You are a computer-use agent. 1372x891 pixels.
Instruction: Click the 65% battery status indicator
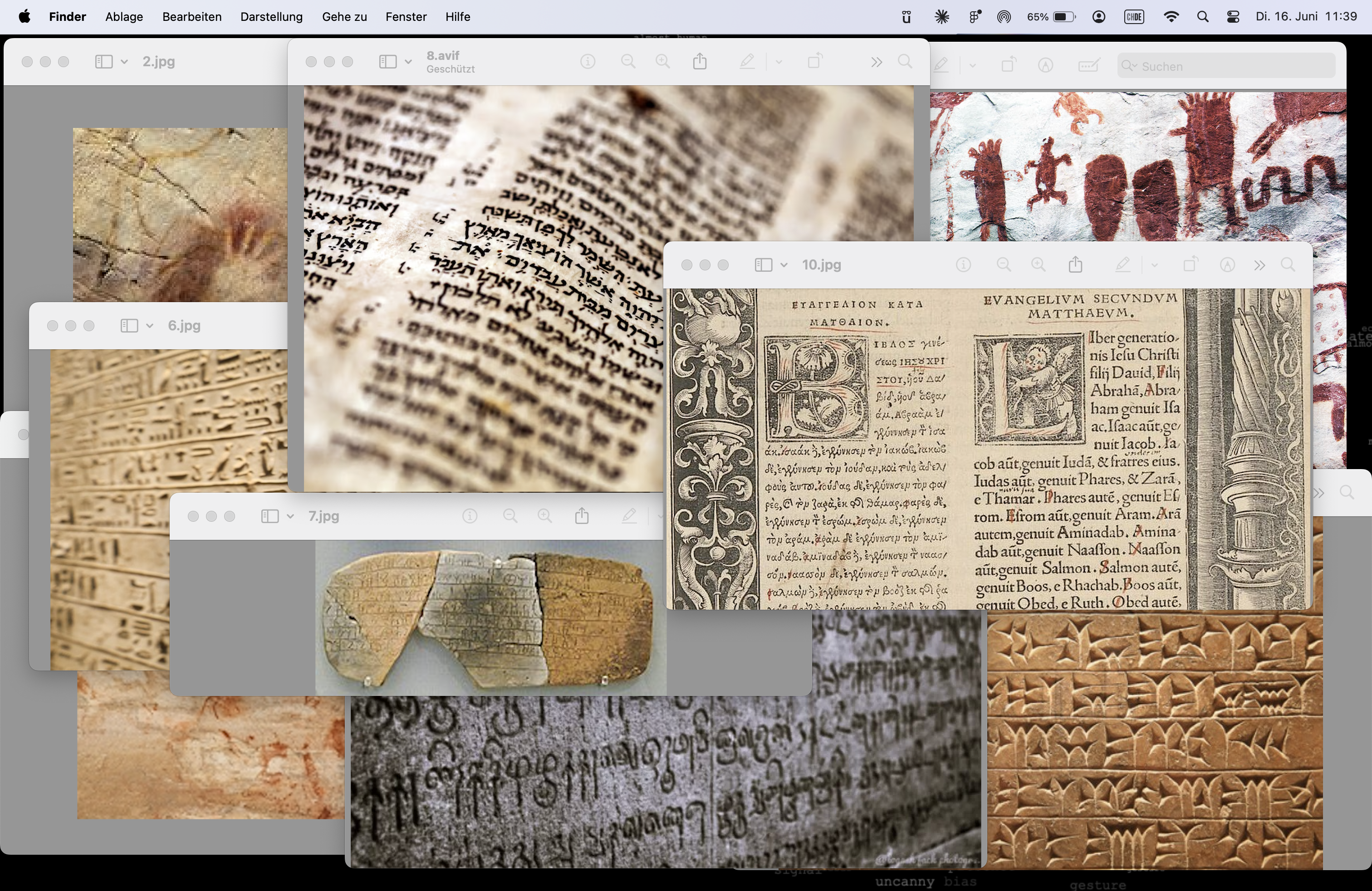click(x=1051, y=17)
